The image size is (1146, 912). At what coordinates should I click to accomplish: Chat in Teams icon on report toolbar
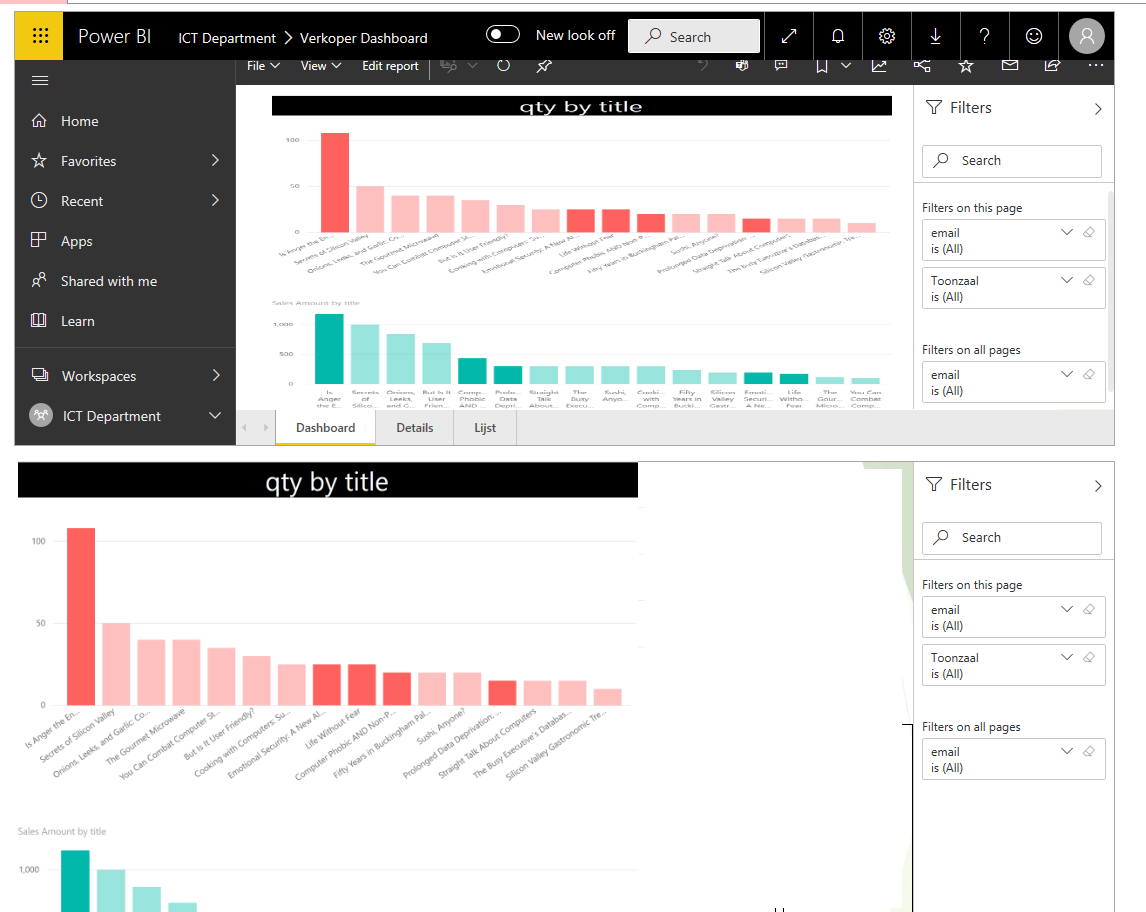click(x=742, y=66)
